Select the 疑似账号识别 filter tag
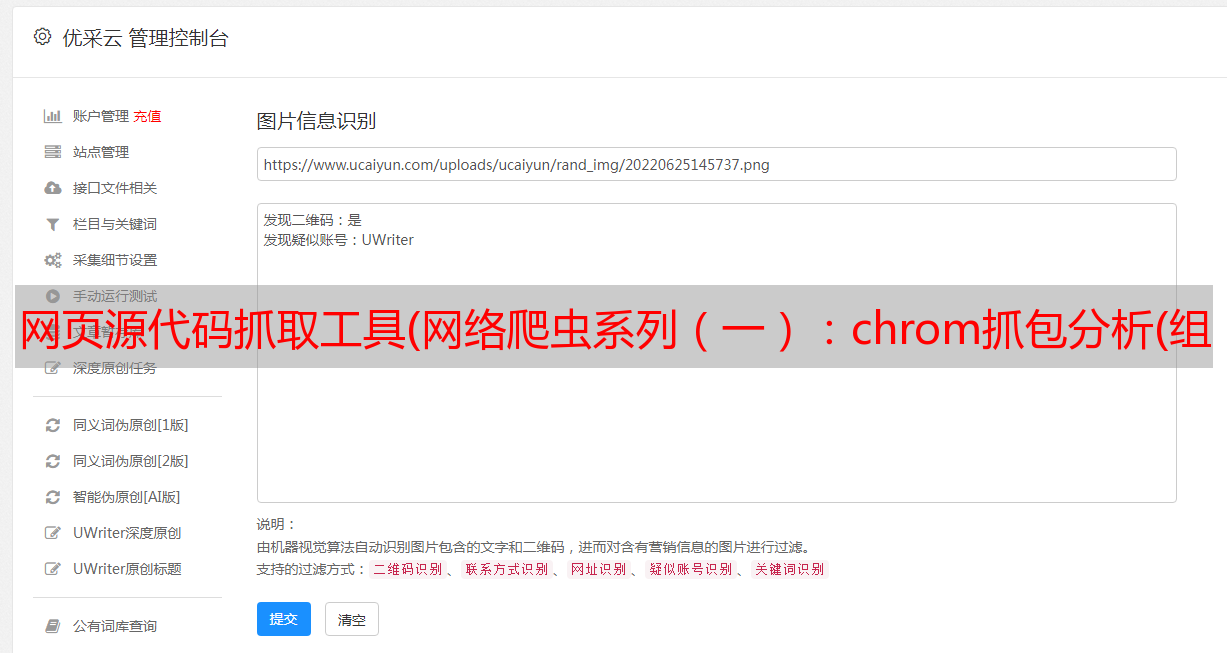The width and height of the screenshot is (1227, 653). [690, 569]
